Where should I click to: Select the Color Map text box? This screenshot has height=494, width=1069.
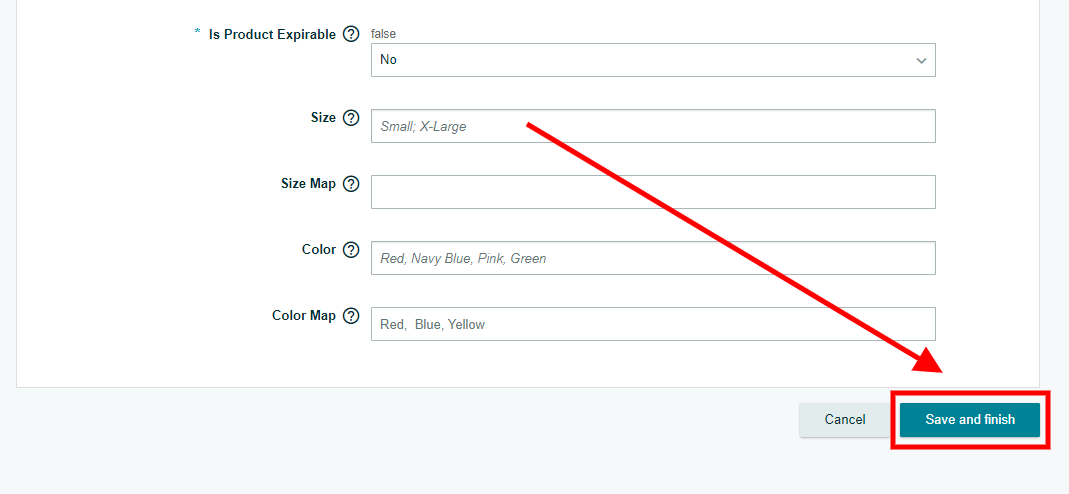653,324
